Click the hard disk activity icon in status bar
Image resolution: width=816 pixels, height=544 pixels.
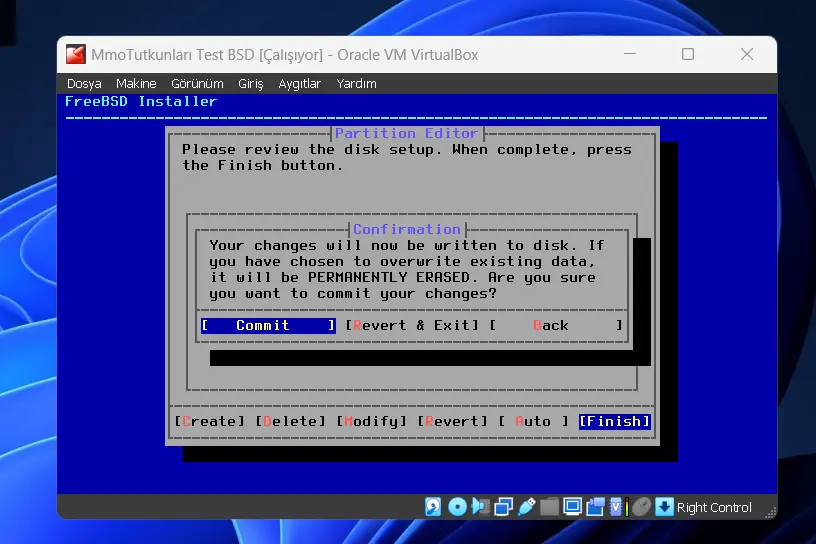point(433,507)
